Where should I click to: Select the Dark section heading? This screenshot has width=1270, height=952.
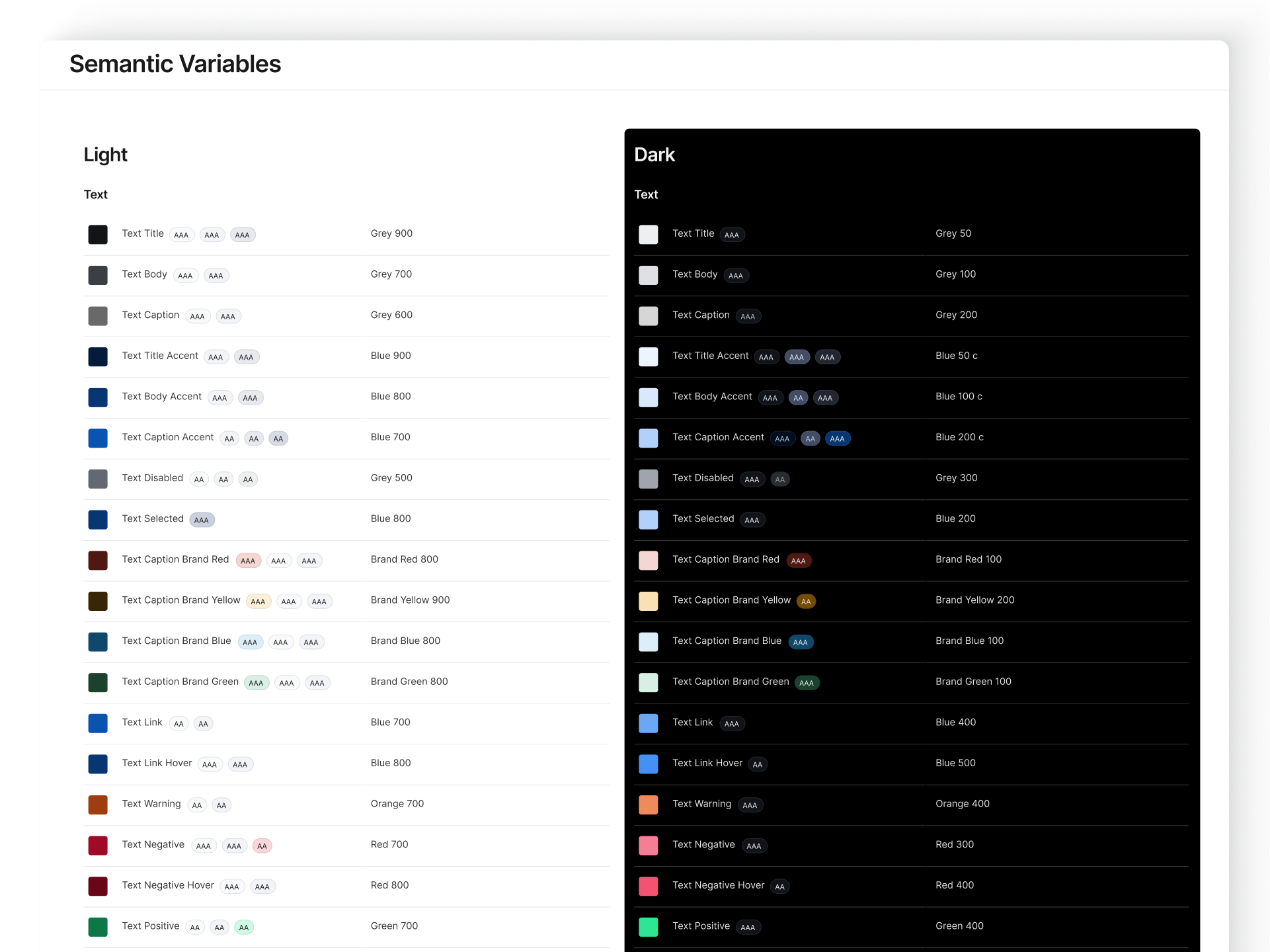point(655,155)
